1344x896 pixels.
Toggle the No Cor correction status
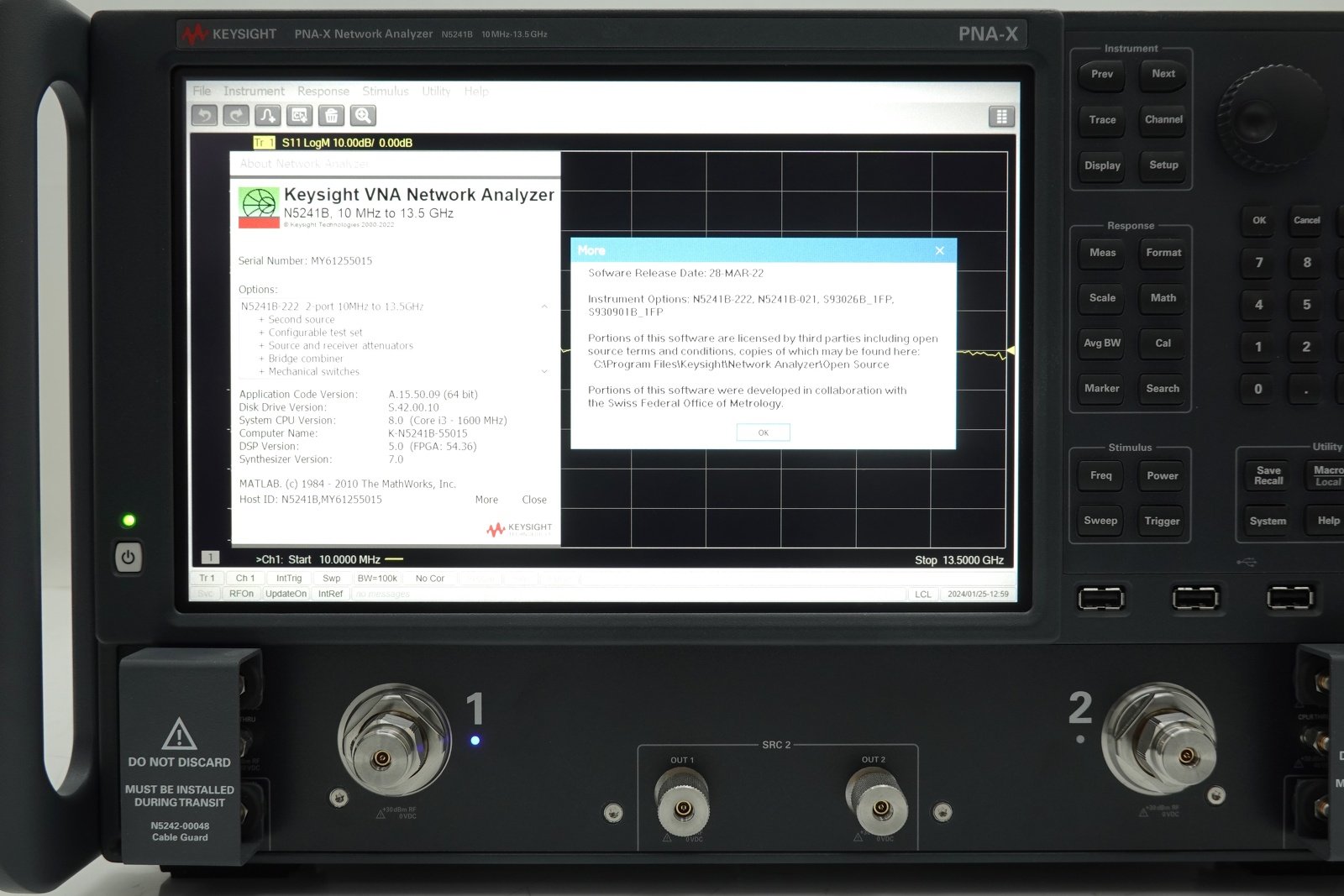(430, 579)
